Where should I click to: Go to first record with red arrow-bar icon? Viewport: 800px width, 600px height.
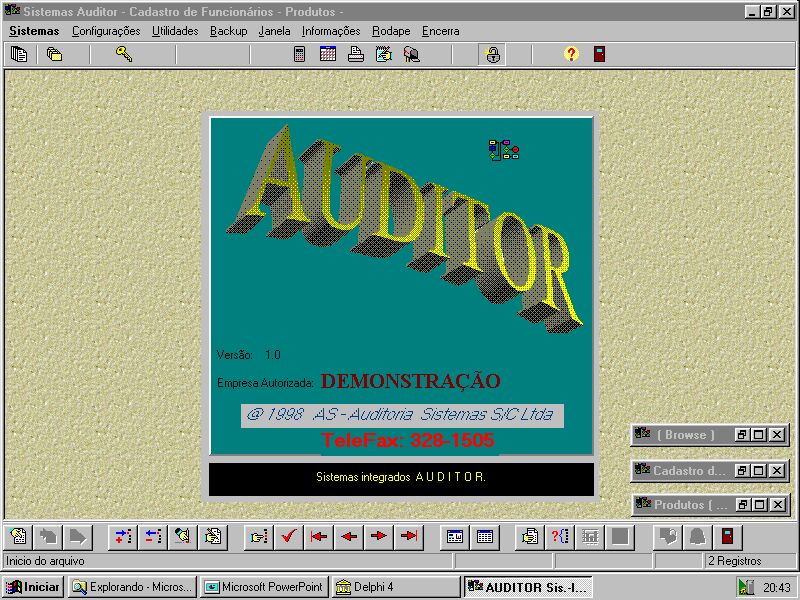point(319,536)
